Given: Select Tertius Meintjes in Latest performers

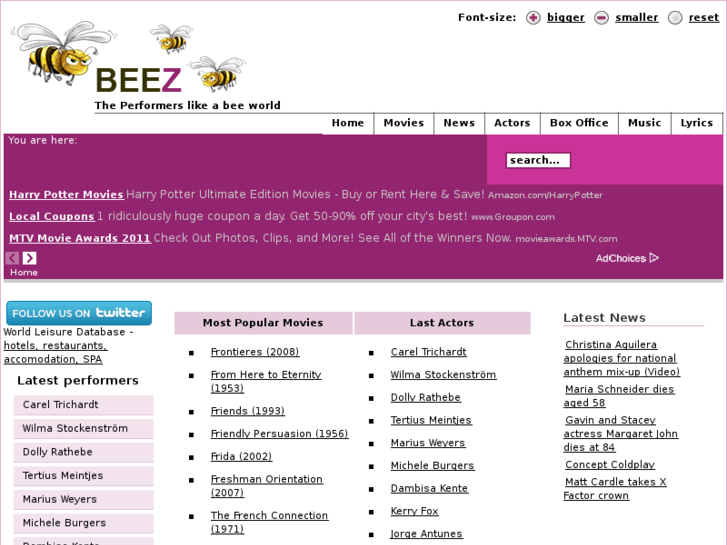Looking at the screenshot, I should [x=83, y=476].
